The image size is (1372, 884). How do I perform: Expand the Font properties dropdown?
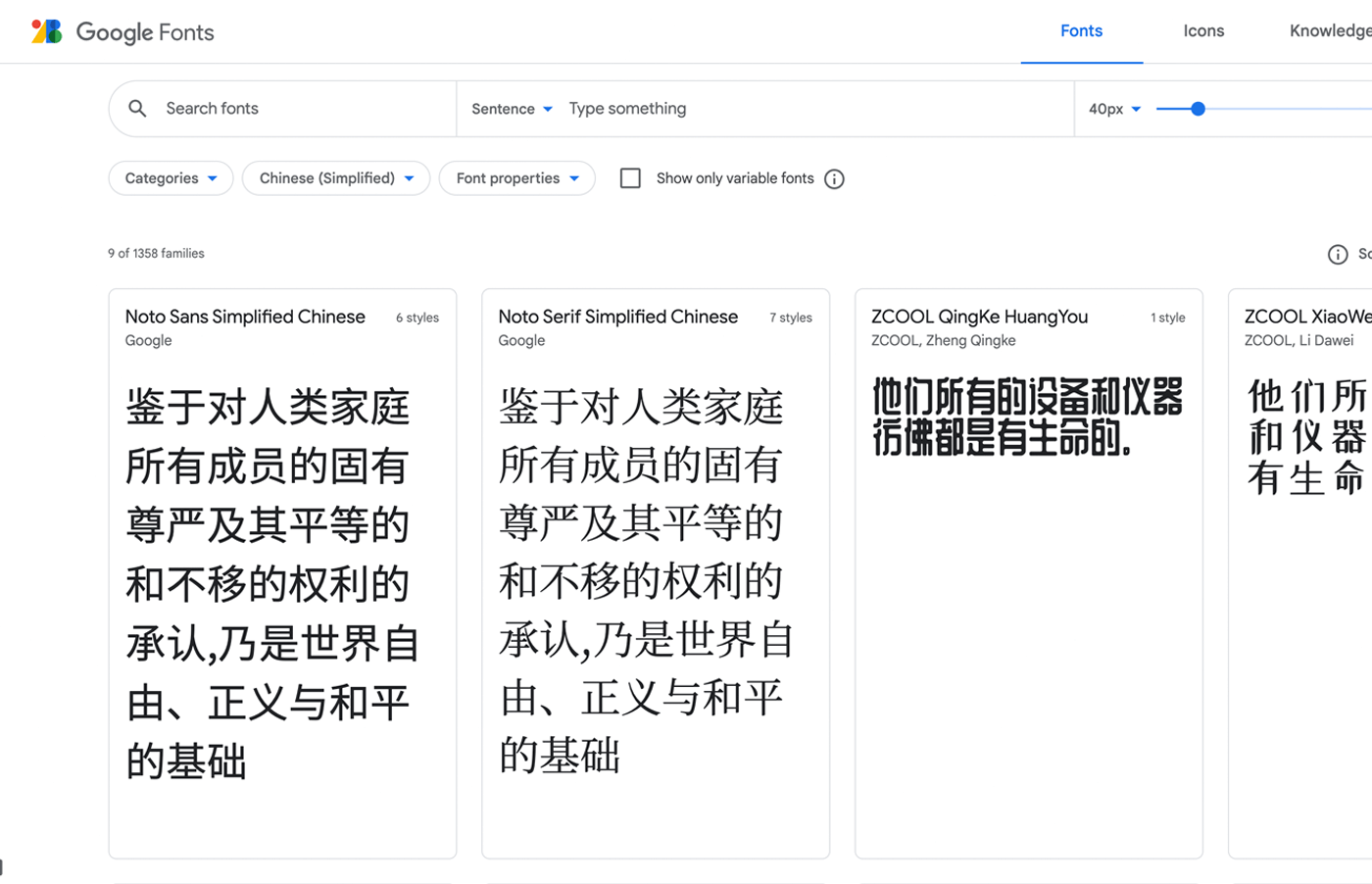click(516, 178)
